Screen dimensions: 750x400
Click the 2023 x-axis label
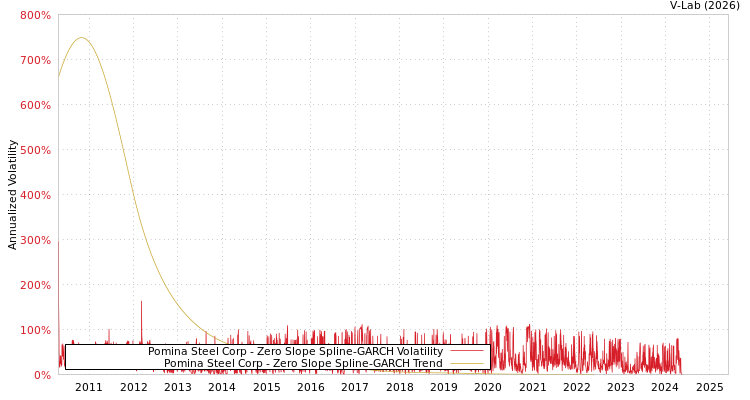pyautogui.click(x=621, y=387)
